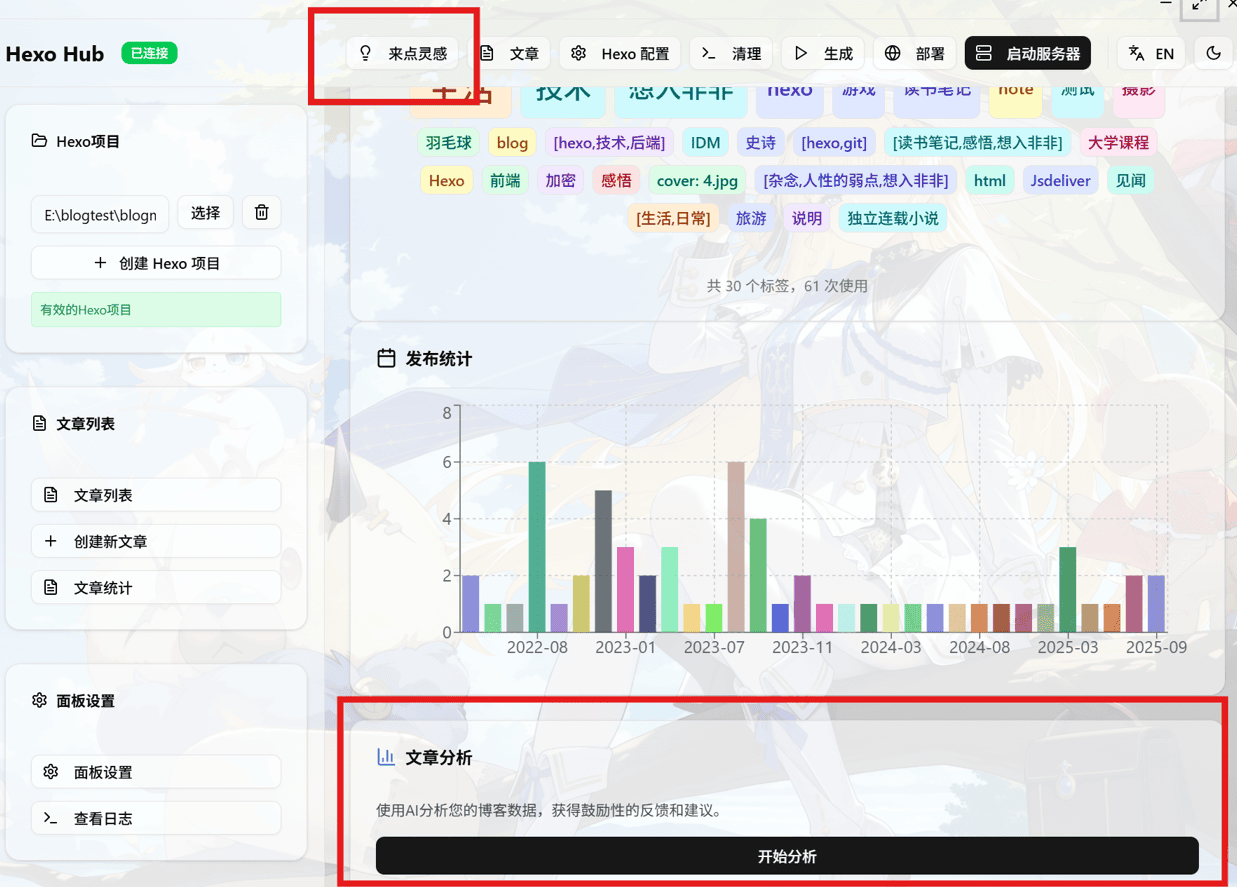Viewport: 1237px width, 887px height.
Task: Click the 来点灵感 lightbulb button
Action: (403, 54)
